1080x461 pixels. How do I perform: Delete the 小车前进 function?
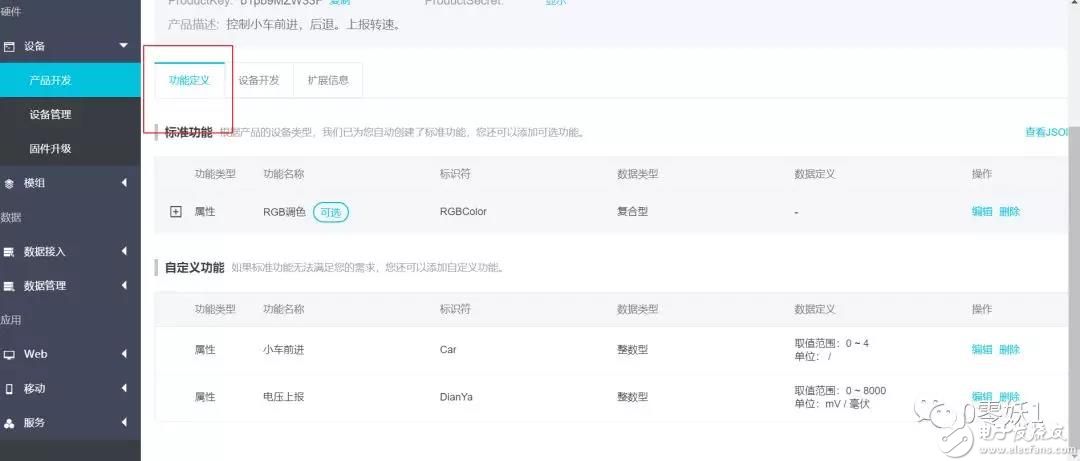pos(1009,349)
